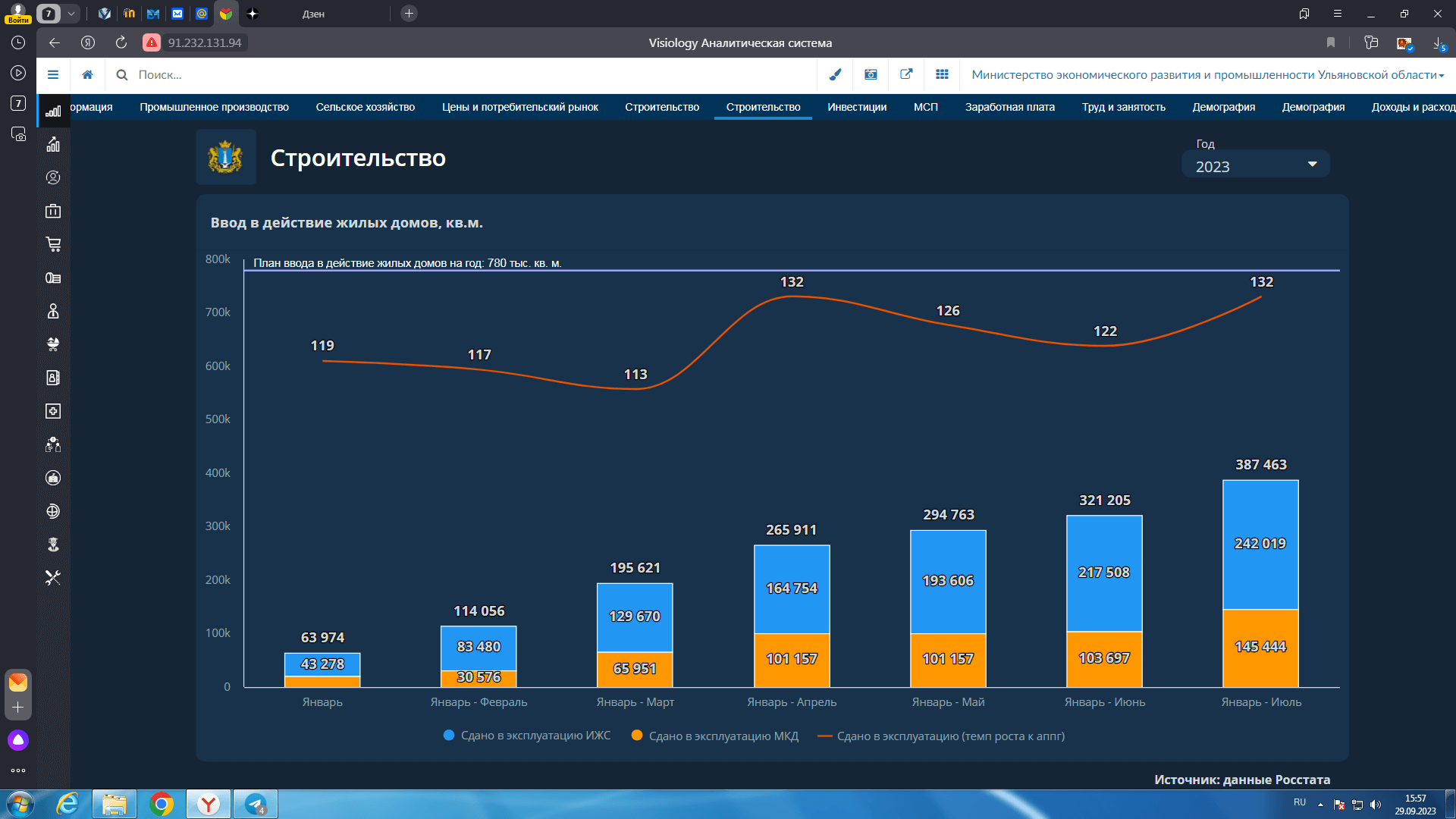Click the address bar 91.232.131.94
1456x819 pixels.
click(x=205, y=42)
